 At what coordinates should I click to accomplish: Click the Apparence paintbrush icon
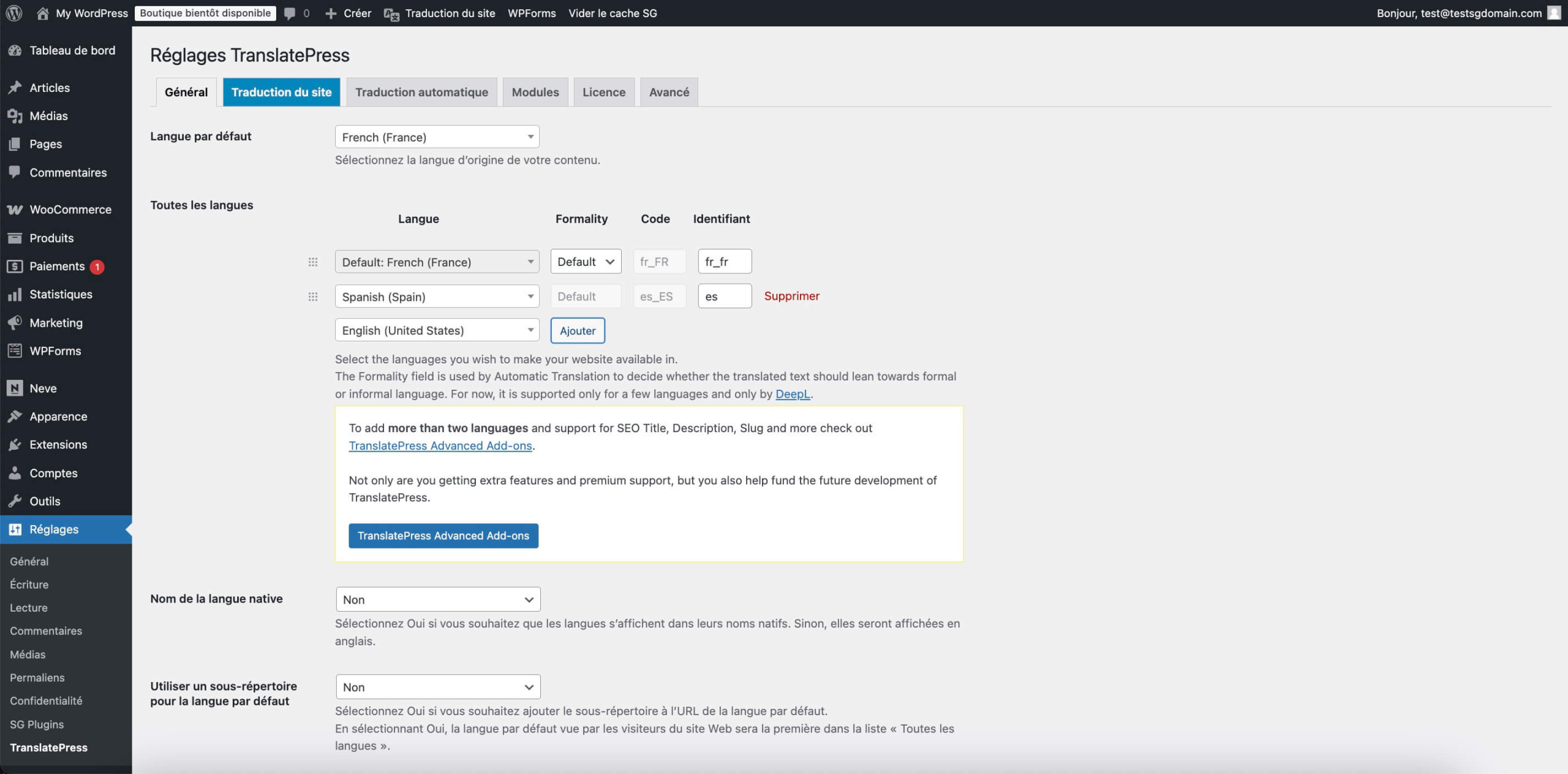[15, 416]
